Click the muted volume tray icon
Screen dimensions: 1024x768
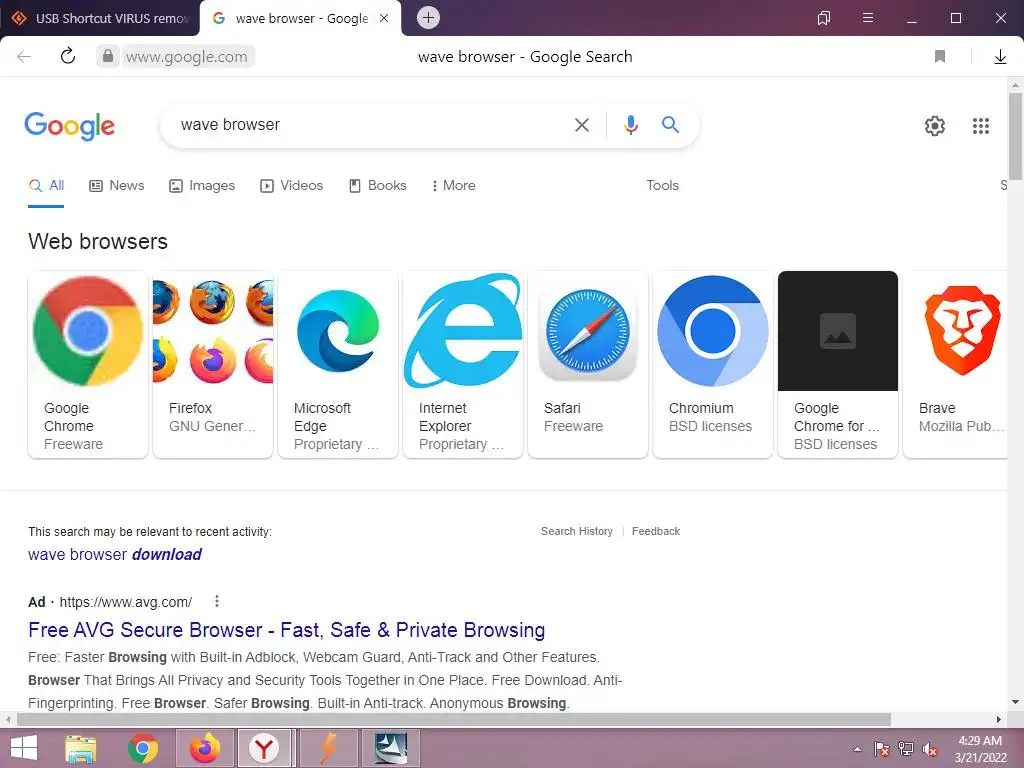(x=930, y=749)
